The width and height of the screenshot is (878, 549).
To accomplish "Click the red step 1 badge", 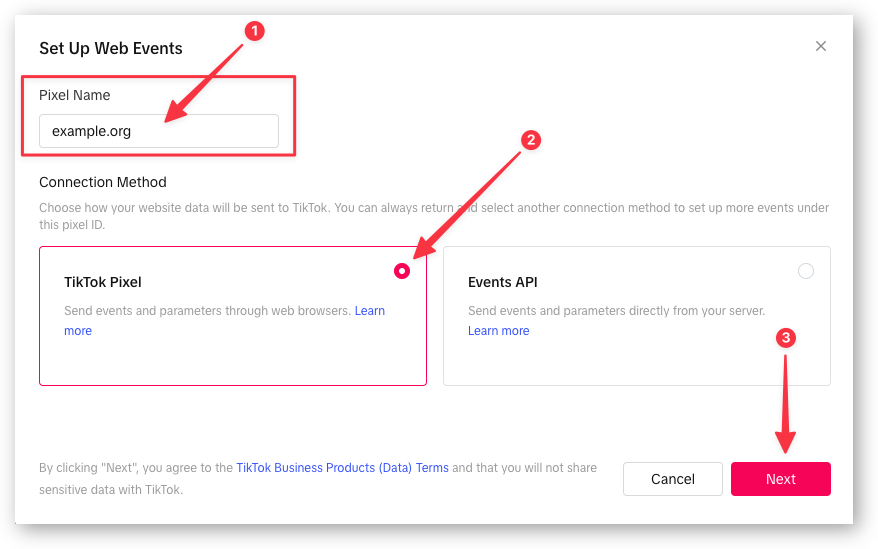I will [x=255, y=31].
